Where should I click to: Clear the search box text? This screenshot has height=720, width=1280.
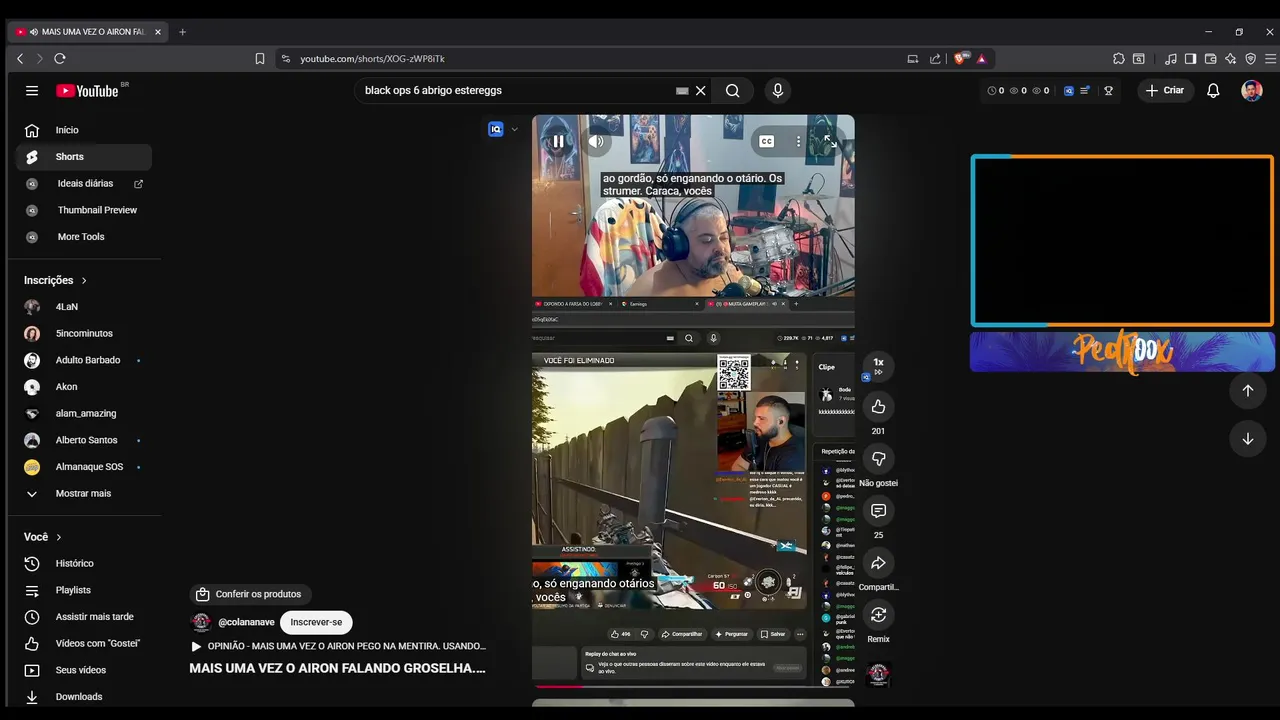pos(701,90)
